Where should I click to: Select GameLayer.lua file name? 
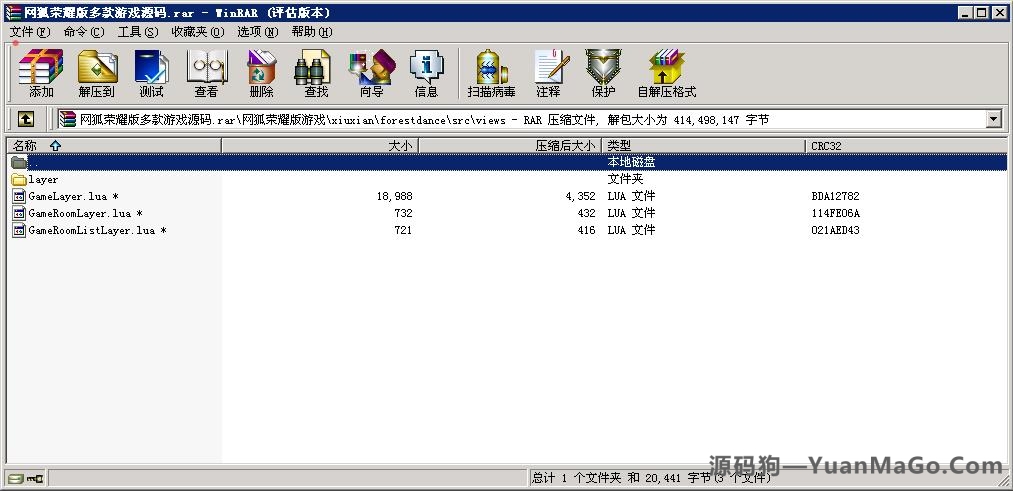pyautogui.click(x=73, y=196)
